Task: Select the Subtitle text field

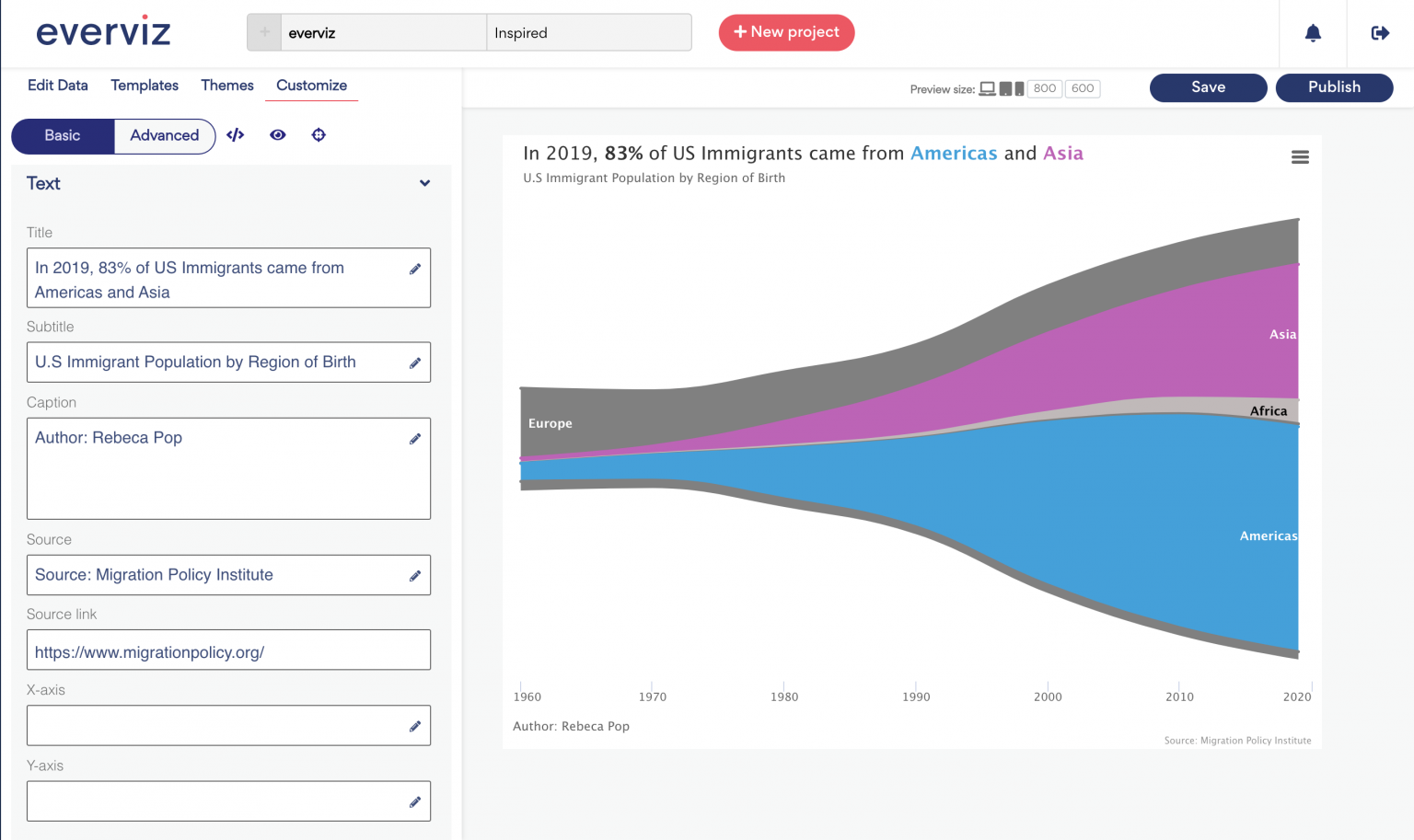Action: pos(212,362)
